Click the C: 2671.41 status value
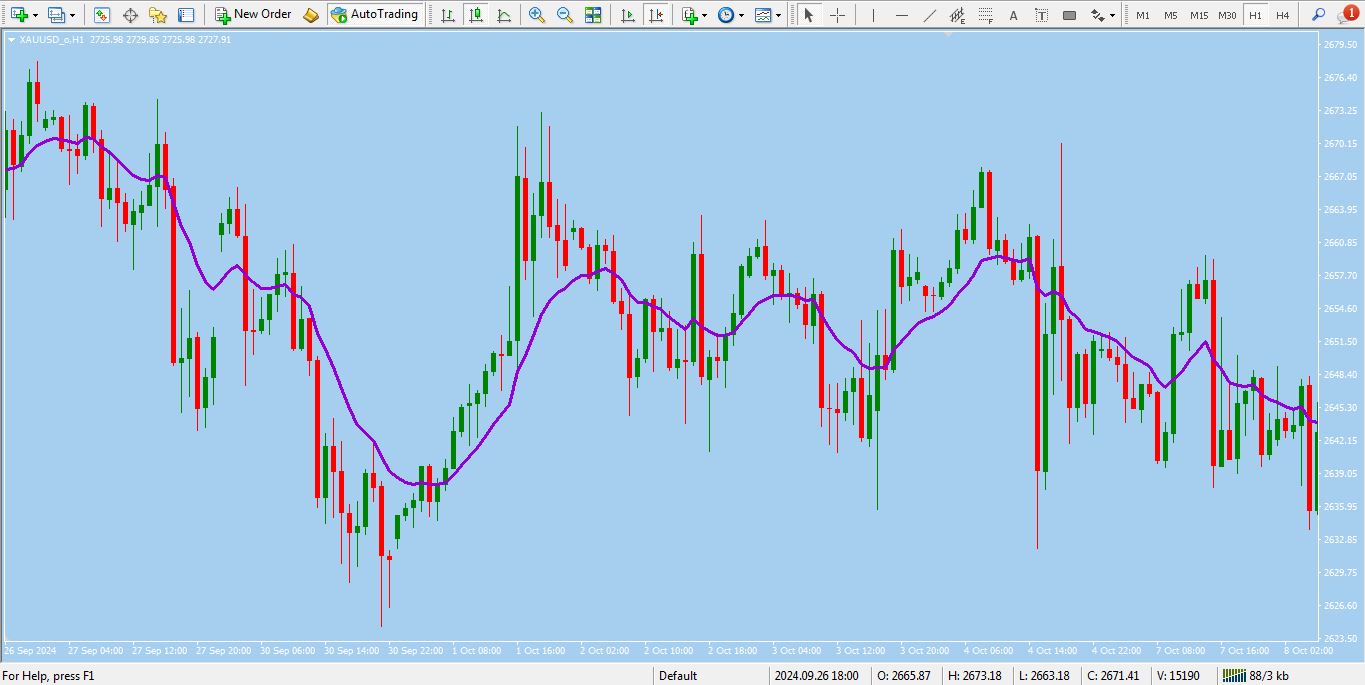 point(1113,676)
